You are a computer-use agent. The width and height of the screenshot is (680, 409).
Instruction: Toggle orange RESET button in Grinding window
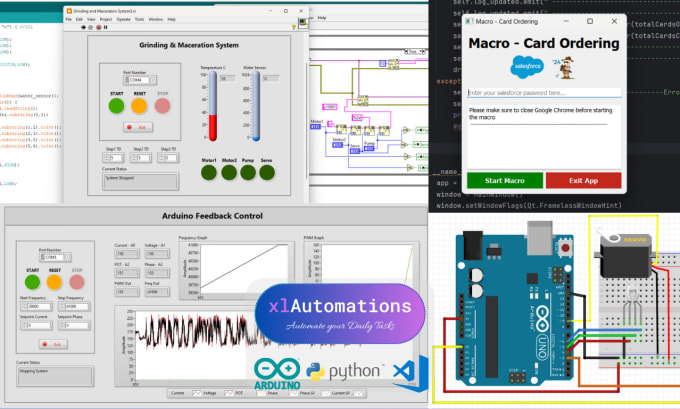139,106
